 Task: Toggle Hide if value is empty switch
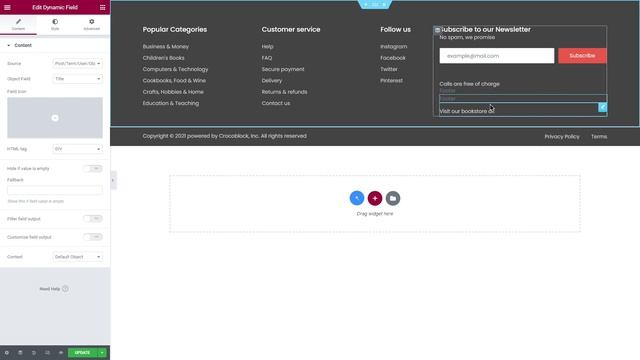coord(93,168)
